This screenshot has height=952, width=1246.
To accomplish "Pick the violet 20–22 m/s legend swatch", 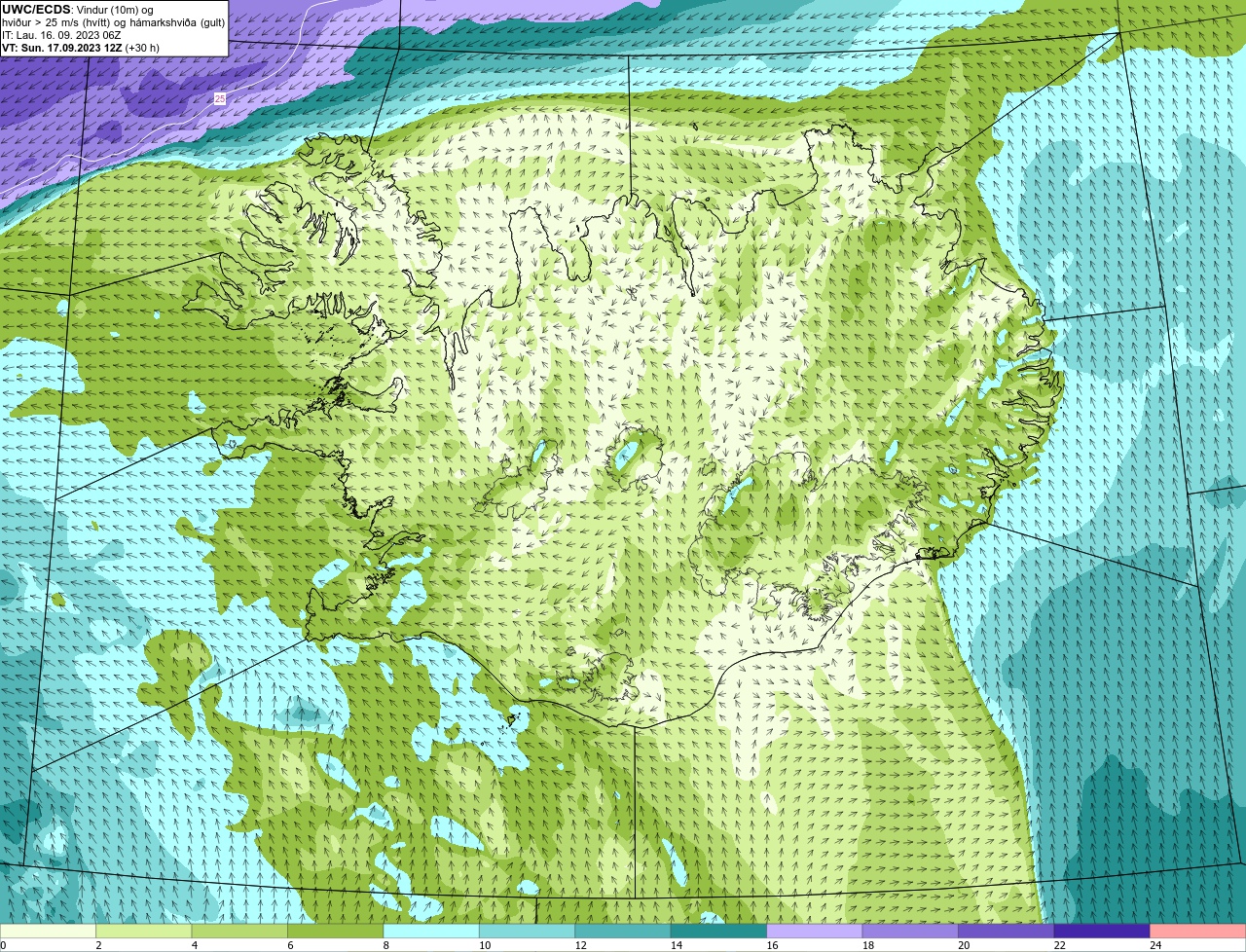I will coord(1007,931).
